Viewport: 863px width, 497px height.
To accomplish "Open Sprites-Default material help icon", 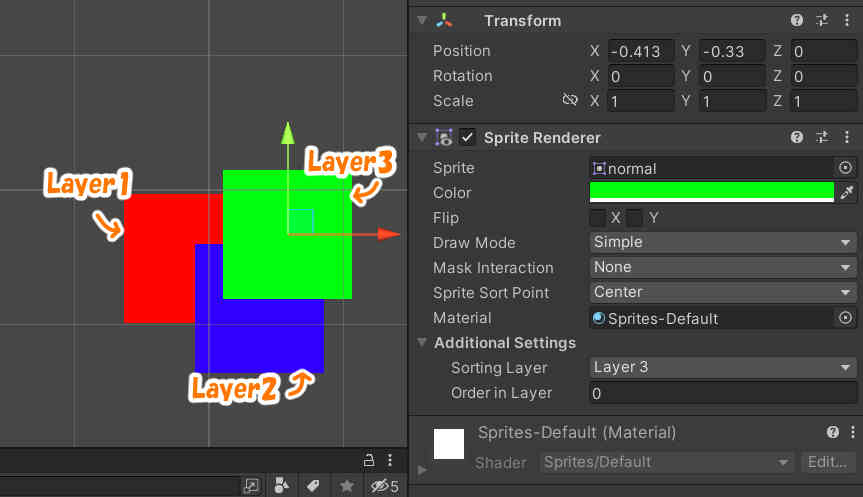I will [x=833, y=432].
